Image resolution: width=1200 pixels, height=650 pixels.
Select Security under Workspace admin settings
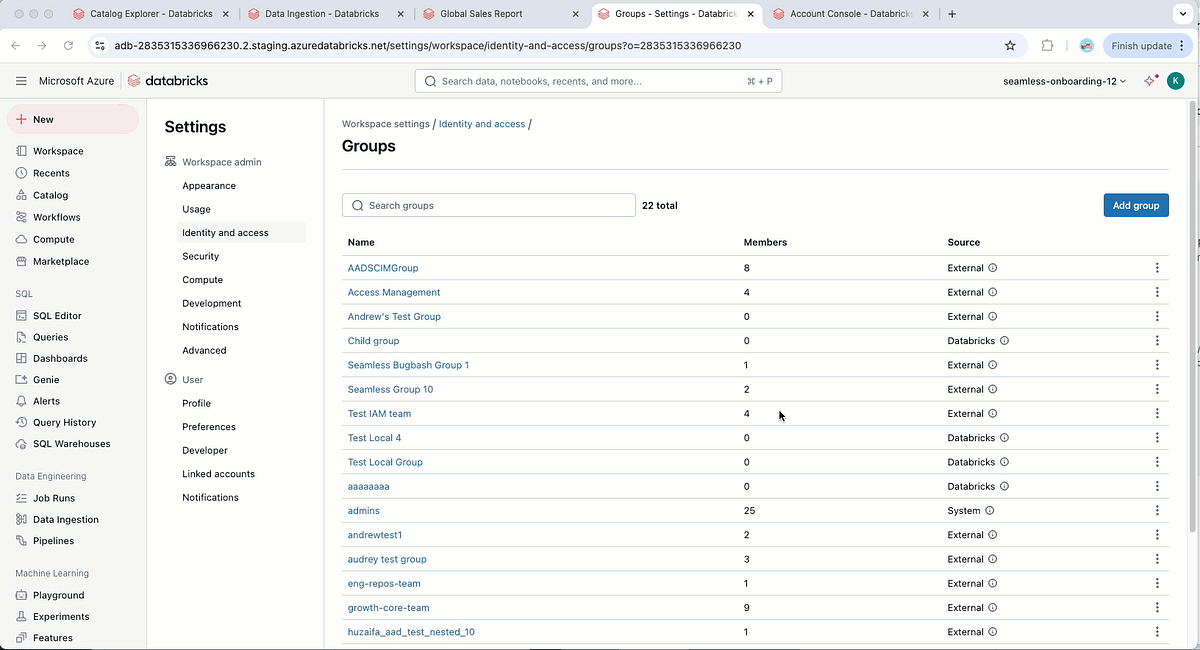click(x=200, y=256)
